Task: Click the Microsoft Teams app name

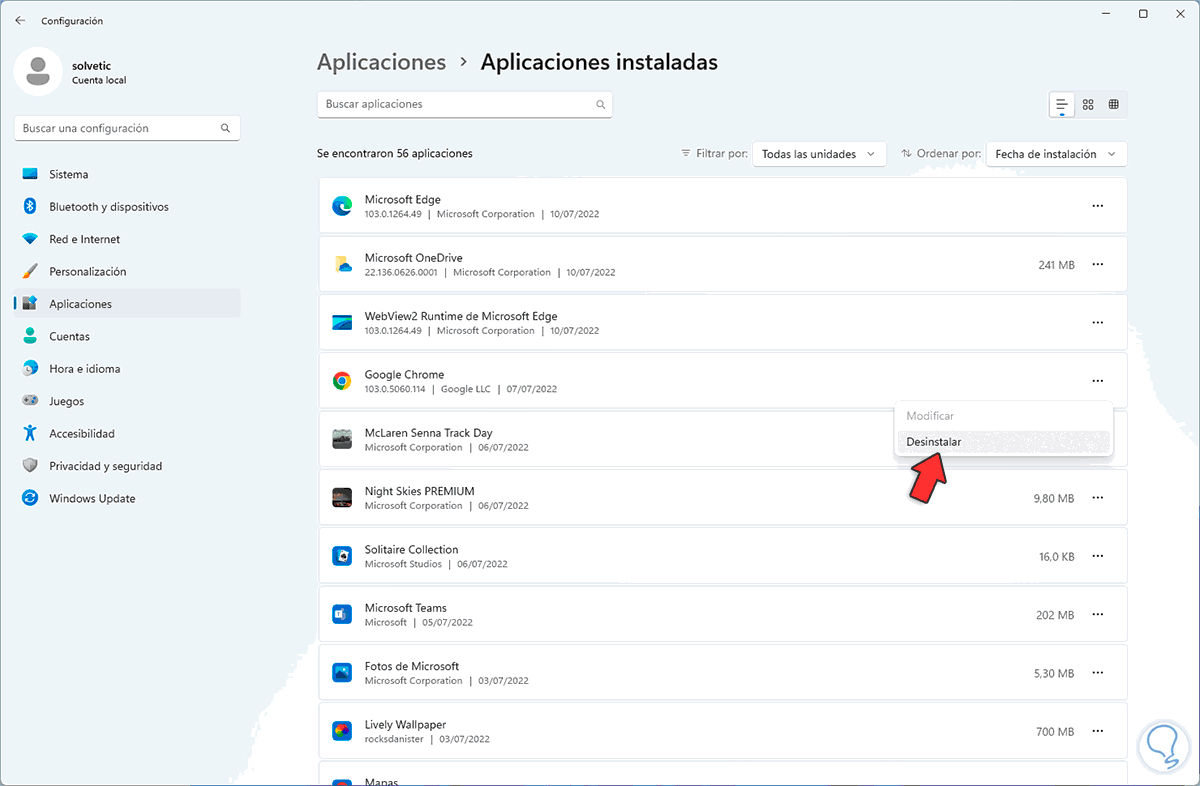Action: [405, 608]
